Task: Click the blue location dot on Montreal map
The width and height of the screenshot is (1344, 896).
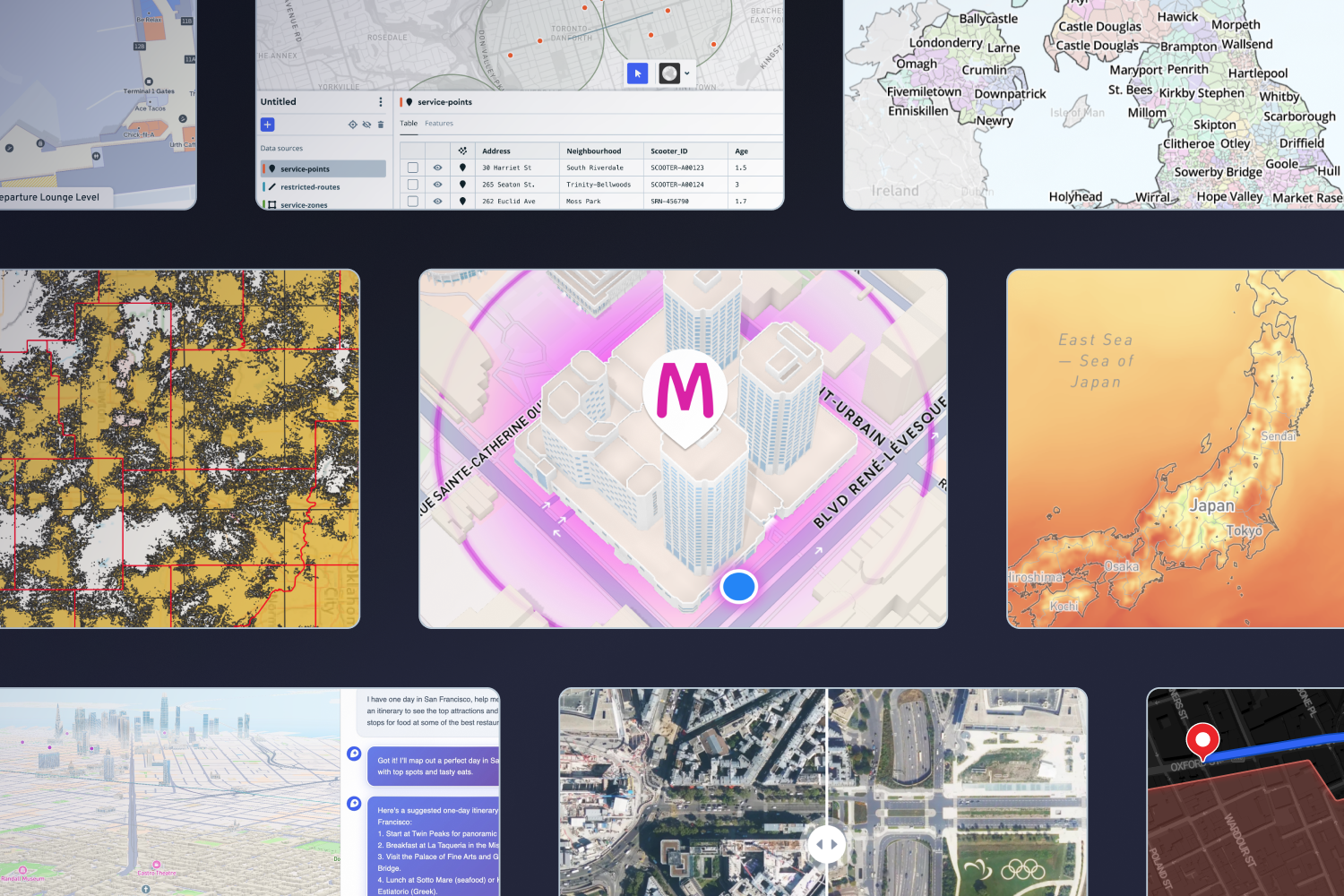Action: click(739, 587)
